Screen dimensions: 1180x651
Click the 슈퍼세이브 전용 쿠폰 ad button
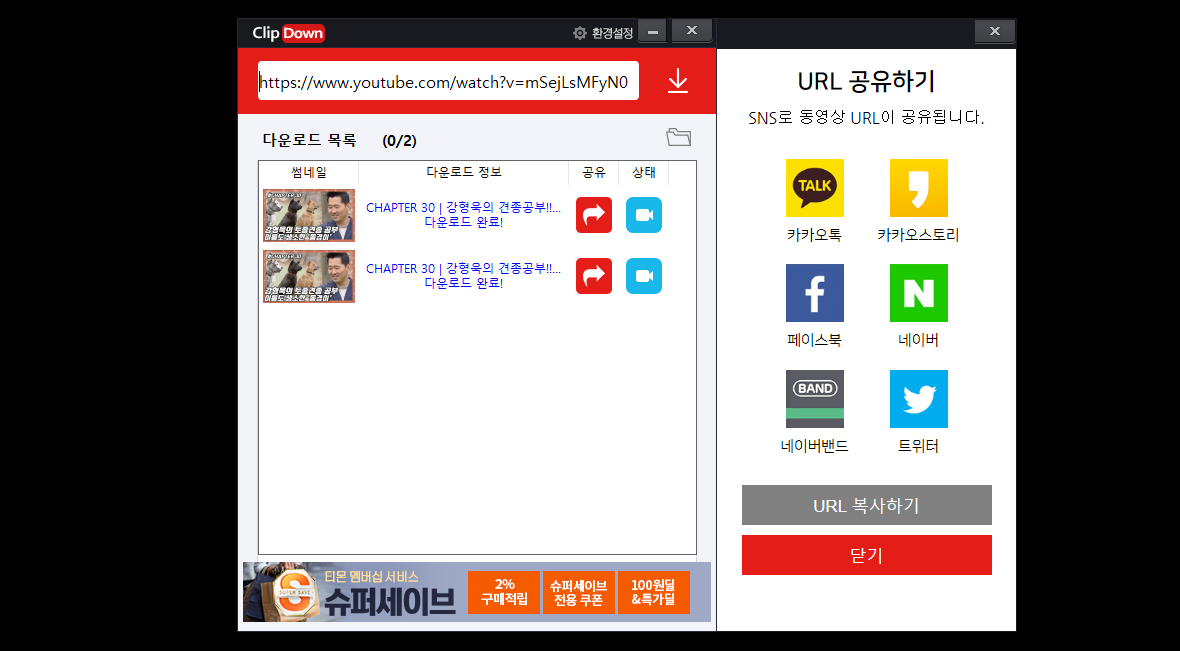[x=578, y=592]
